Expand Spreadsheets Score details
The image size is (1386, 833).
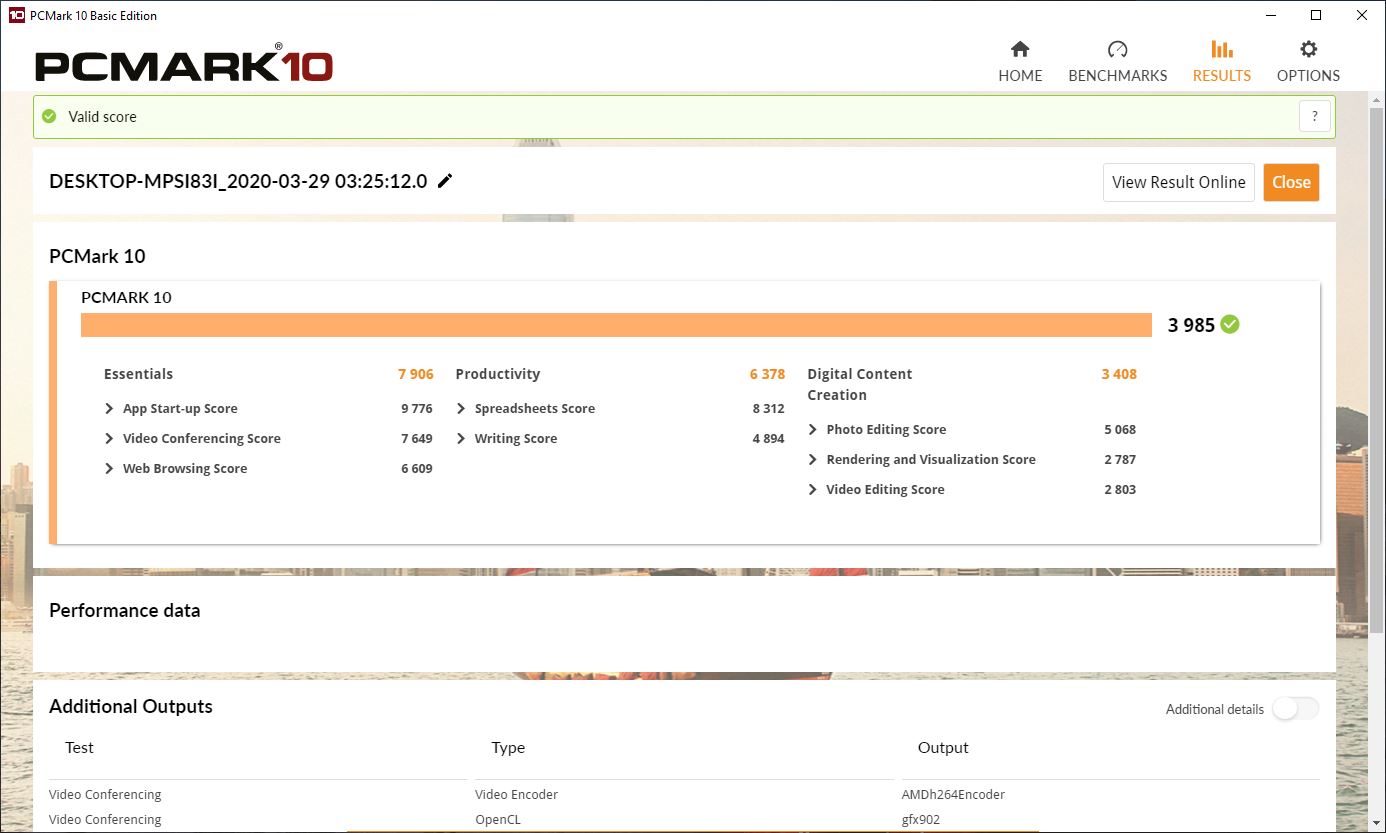pyautogui.click(x=461, y=408)
